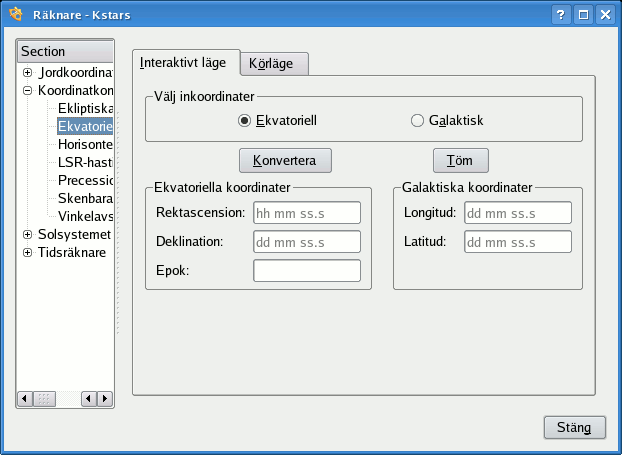Select the Ekvatoriell radio button
The width and height of the screenshot is (622, 455).
coord(244,121)
